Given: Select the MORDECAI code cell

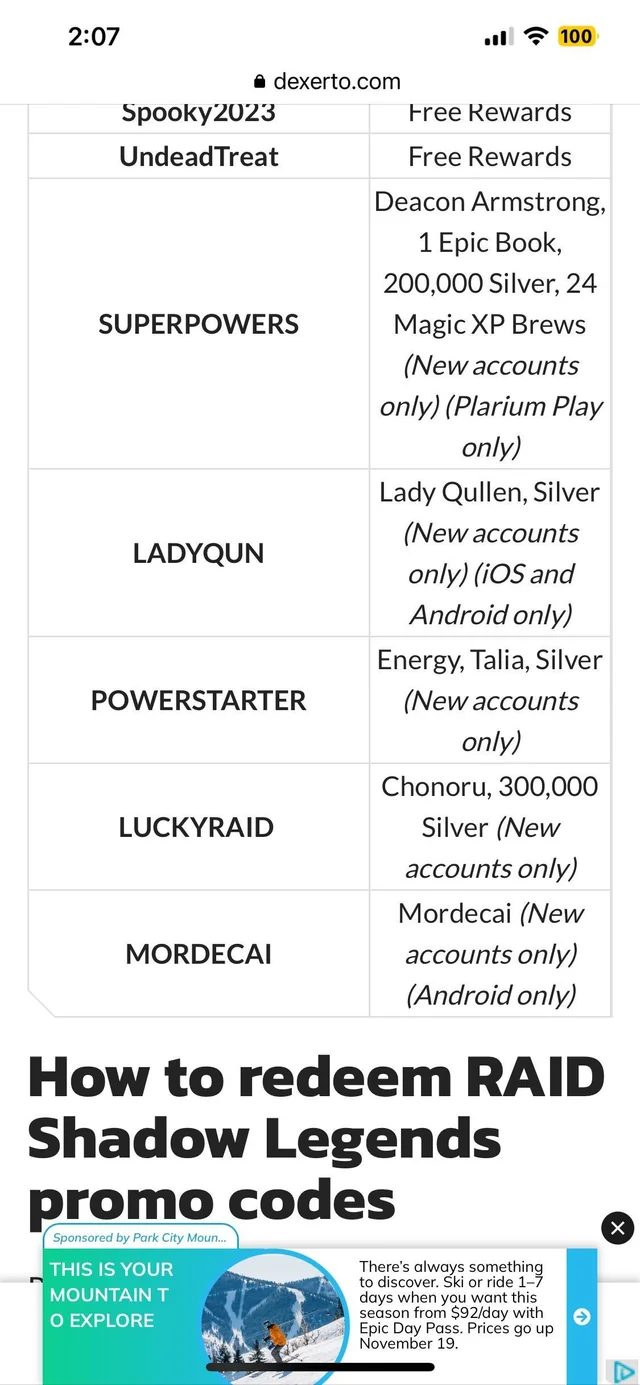Looking at the screenshot, I should point(198,953).
